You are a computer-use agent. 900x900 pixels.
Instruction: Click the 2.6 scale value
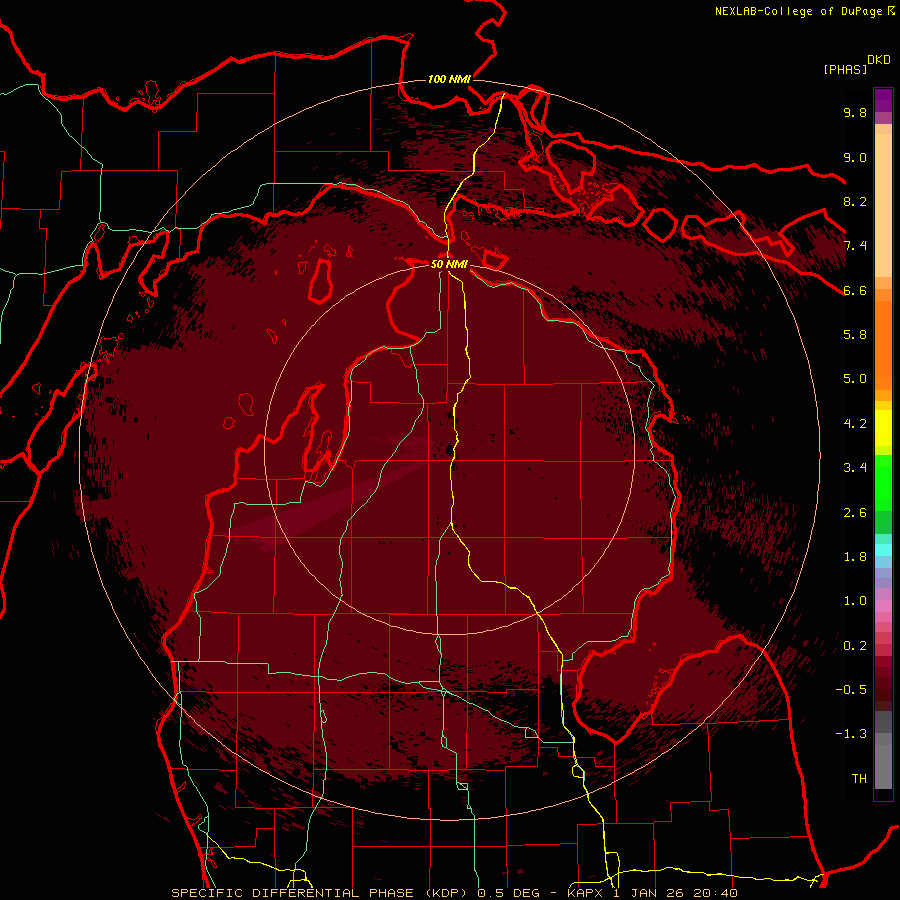pos(855,512)
